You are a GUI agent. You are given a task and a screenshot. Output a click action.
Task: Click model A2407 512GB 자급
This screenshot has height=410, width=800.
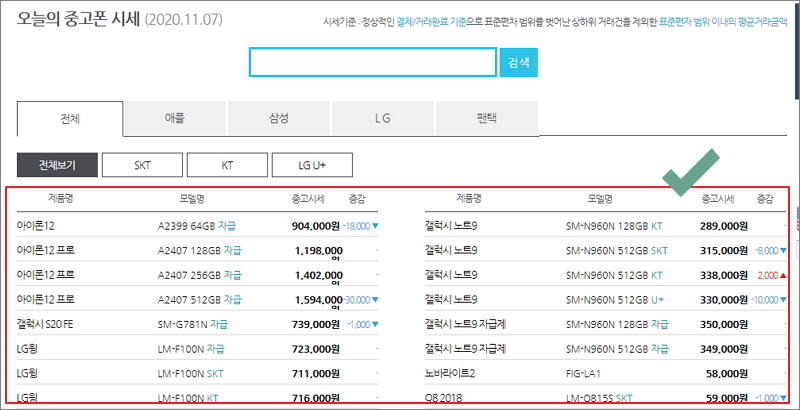(200, 299)
